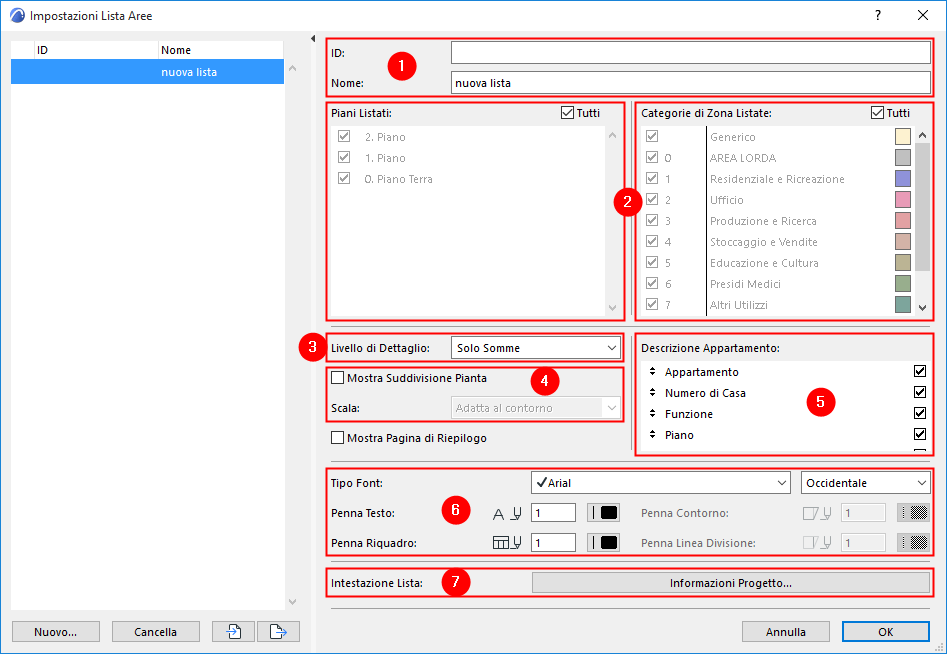947x654 pixels.
Task: Open the Penna Contorno pen color popup
Action: 913,513
